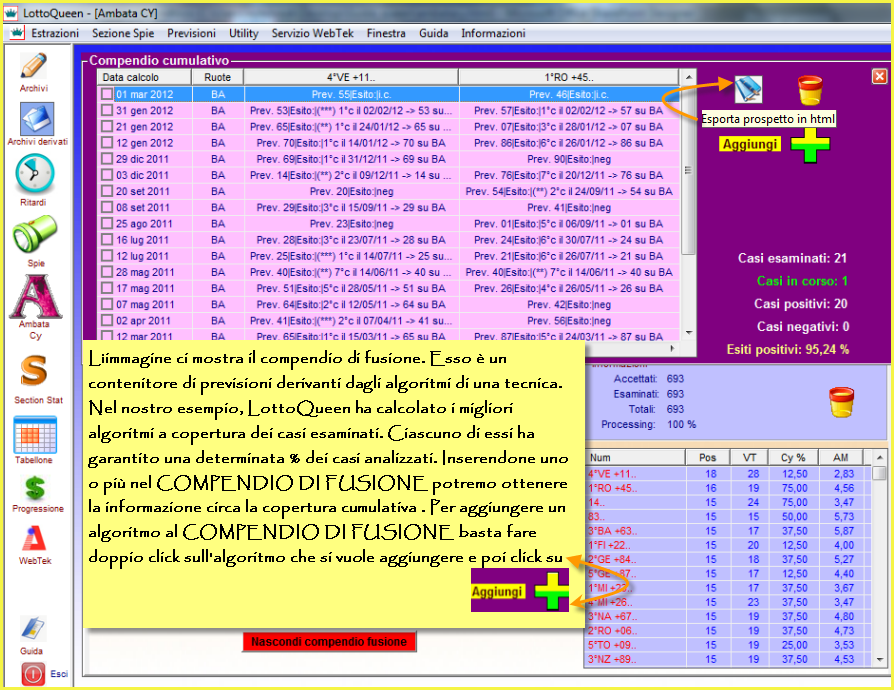Tick the checkbox for 01 mar 2012
The width and height of the screenshot is (894, 690).
pos(107,94)
